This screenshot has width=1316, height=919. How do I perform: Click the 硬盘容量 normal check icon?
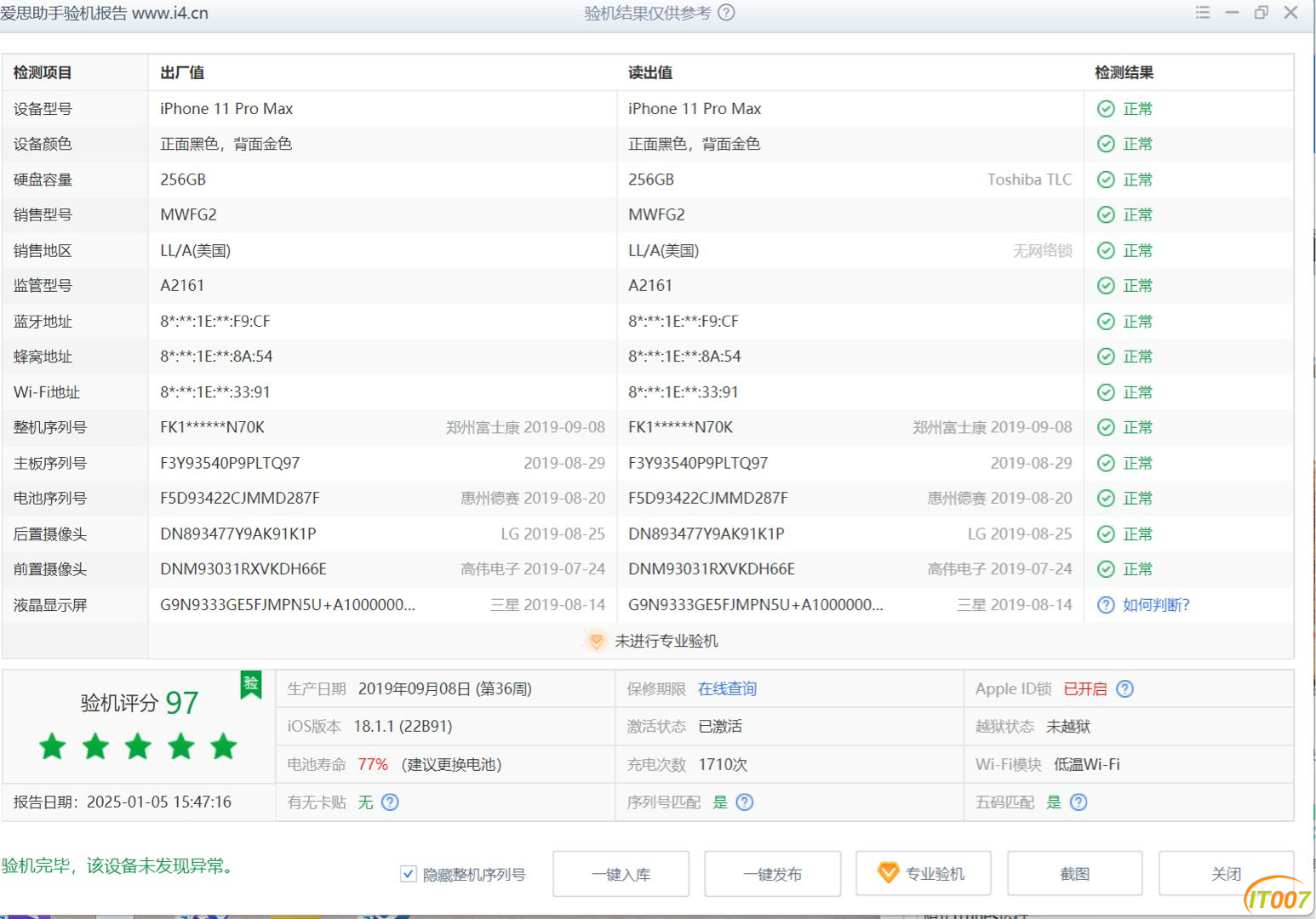[1106, 180]
